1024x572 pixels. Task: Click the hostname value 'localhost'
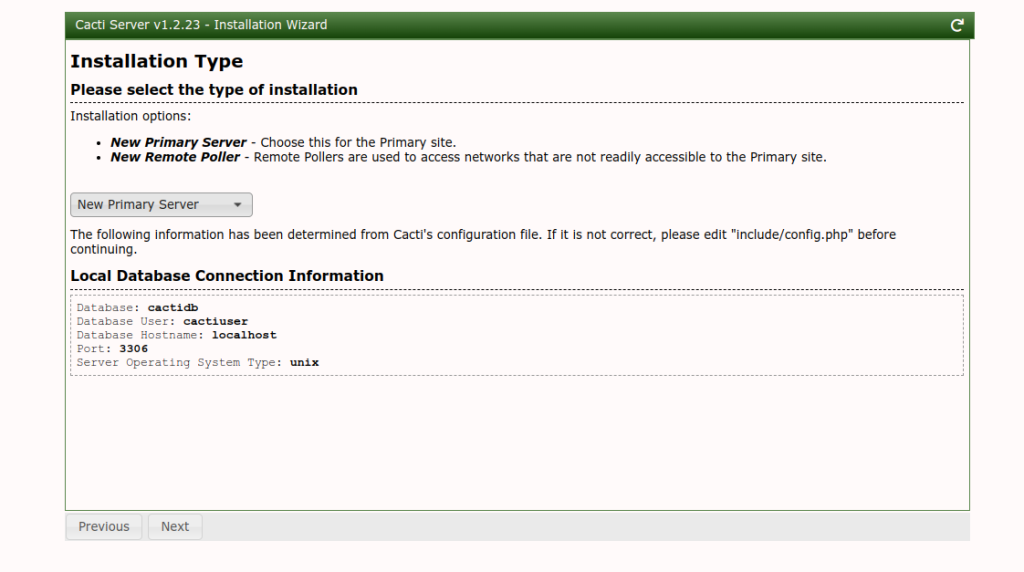point(244,335)
